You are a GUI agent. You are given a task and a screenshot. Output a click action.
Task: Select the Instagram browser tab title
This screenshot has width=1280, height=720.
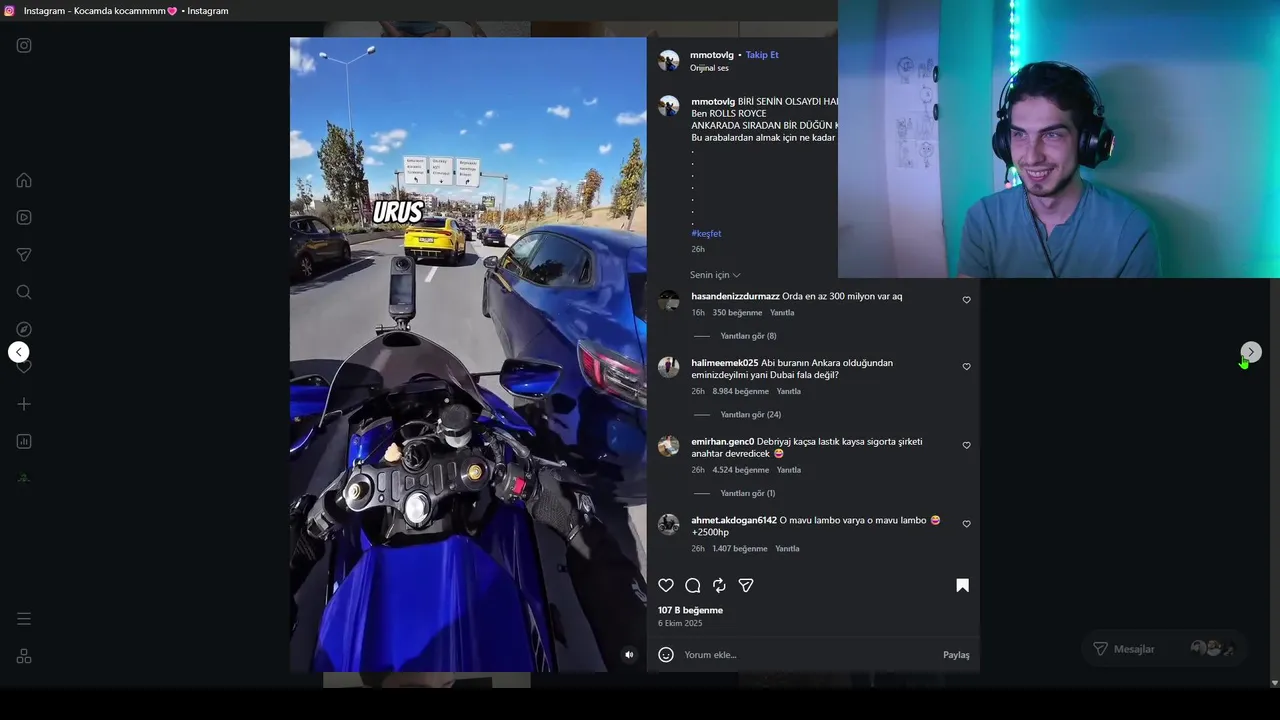(x=126, y=11)
